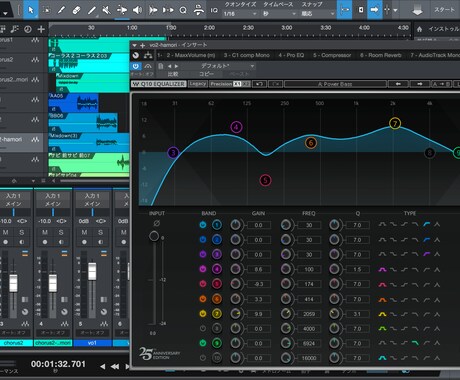
Task: Switch to the 4 - Pro EQ tab
Action: [x=291, y=55]
